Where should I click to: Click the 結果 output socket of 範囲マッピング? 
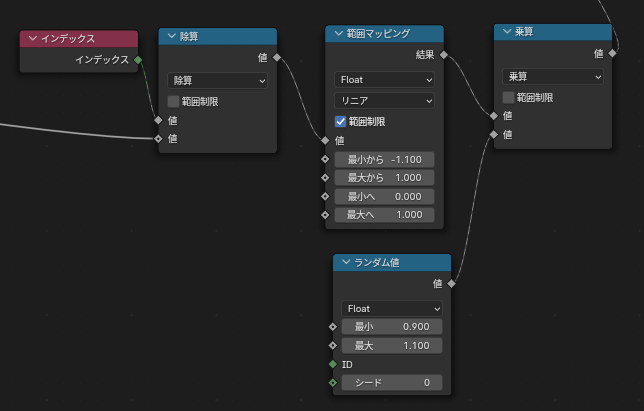pos(444,55)
